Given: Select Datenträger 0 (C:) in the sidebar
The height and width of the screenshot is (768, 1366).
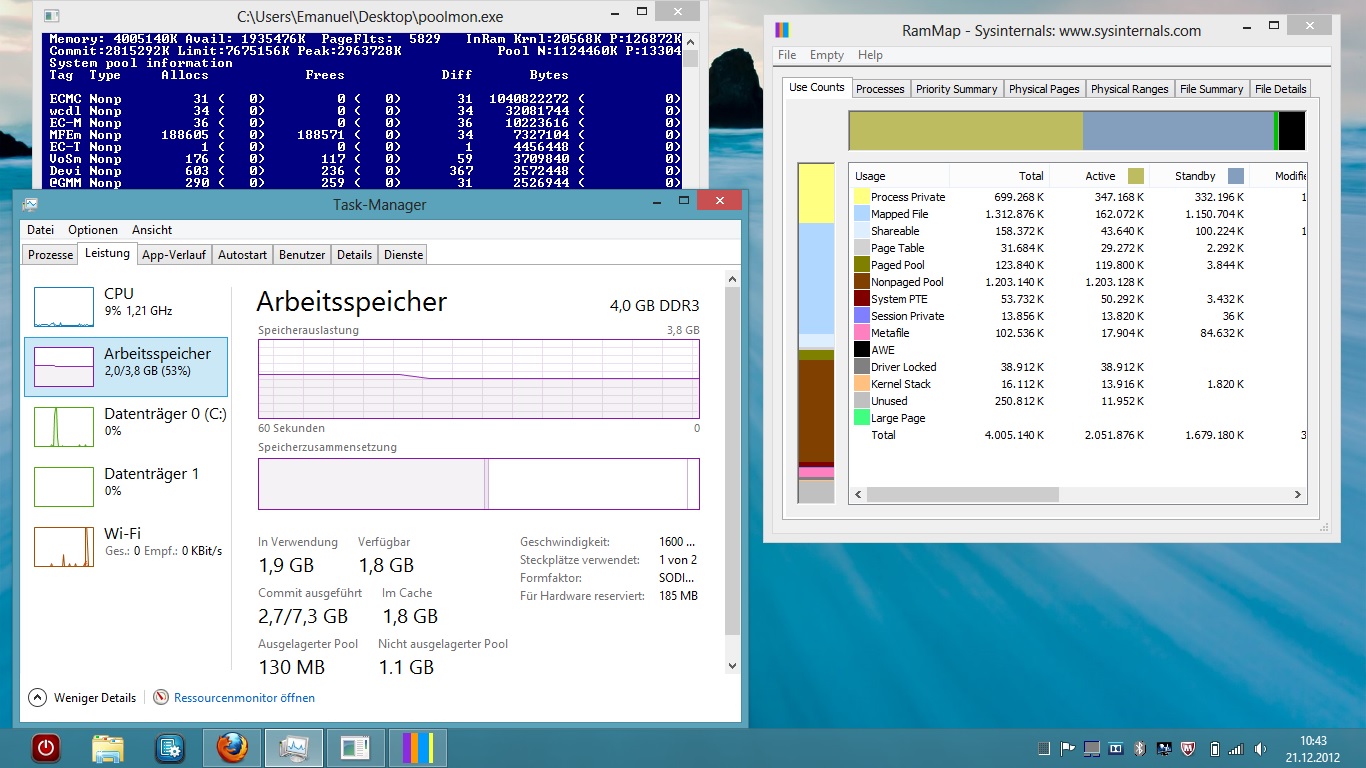Looking at the screenshot, I should pyautogui.click(x=126, y=427).
